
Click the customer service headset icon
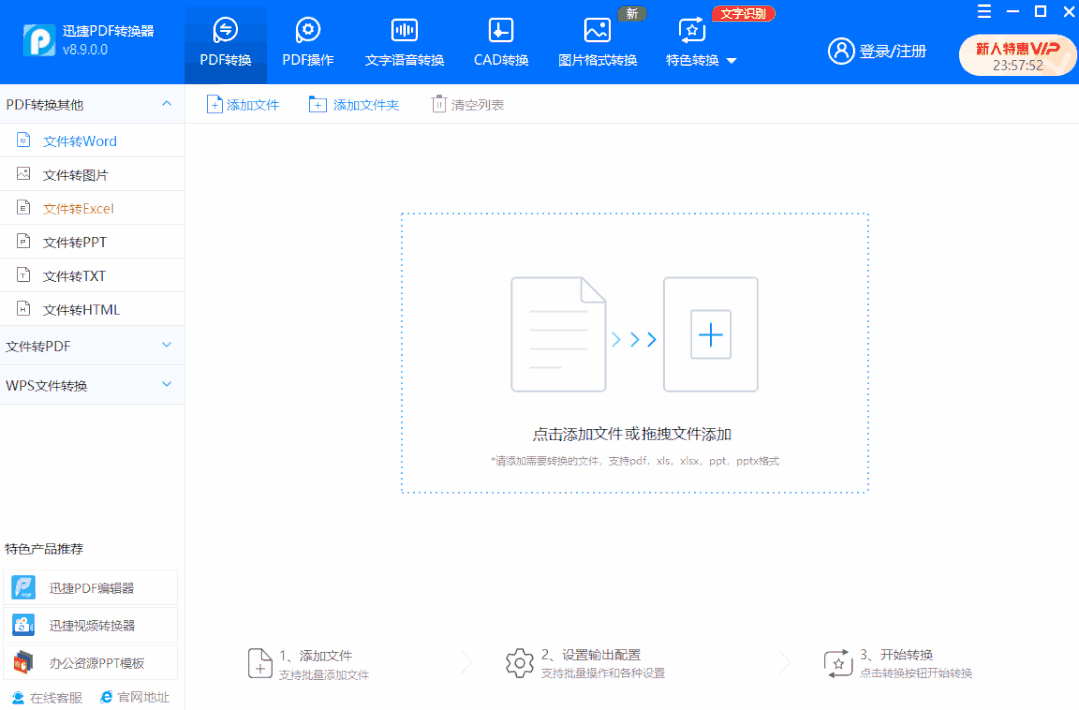point(18,698)
